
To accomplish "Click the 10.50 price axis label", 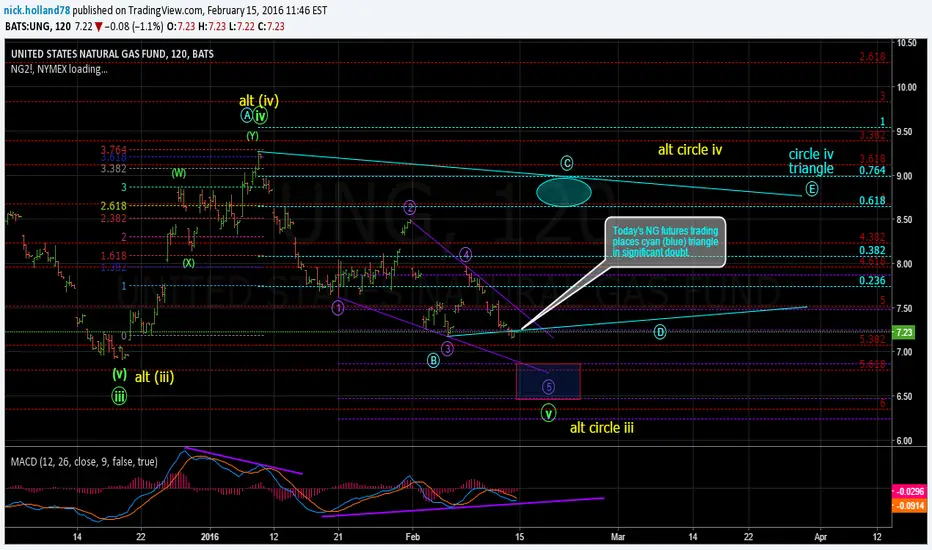I will click(x=906, y=43).
